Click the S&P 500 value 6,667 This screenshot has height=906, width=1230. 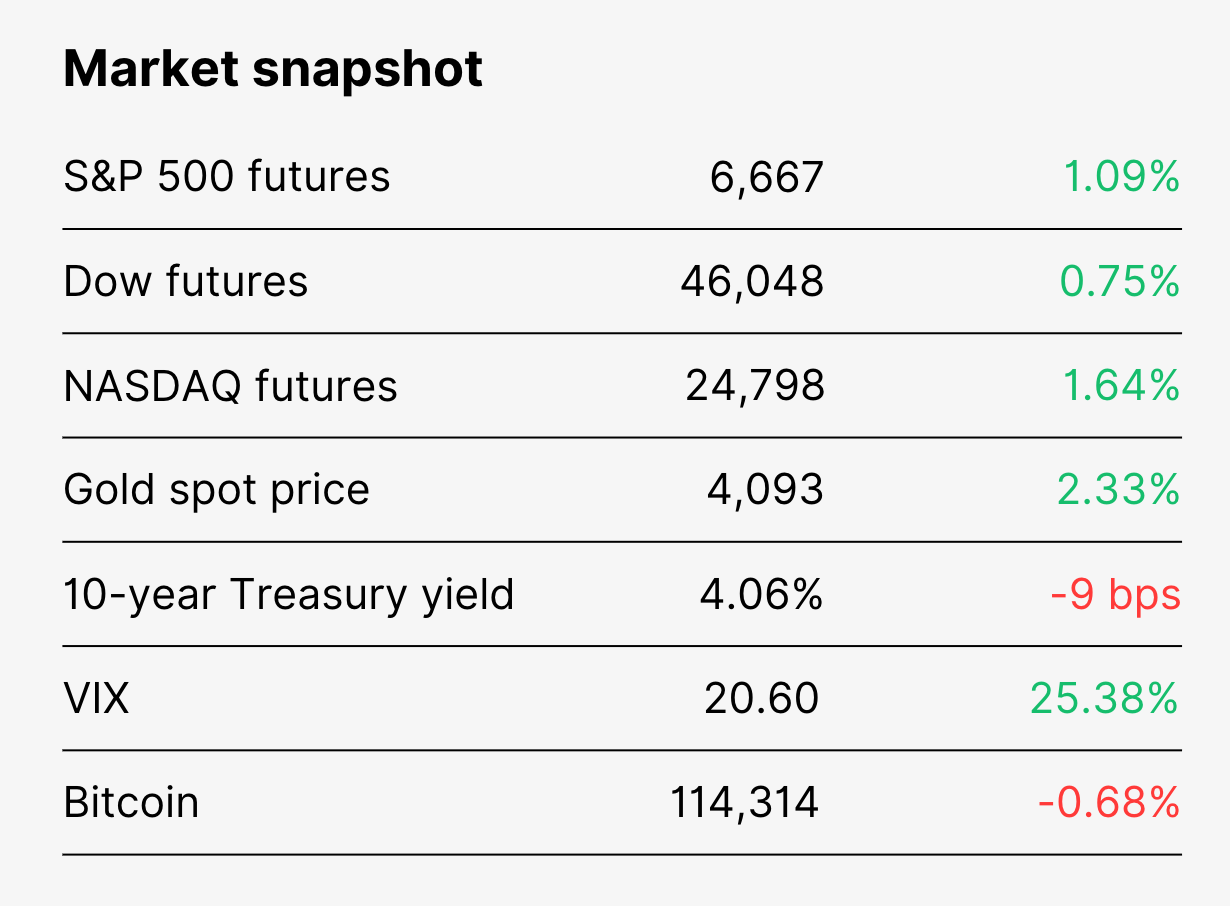pos(767,178)
